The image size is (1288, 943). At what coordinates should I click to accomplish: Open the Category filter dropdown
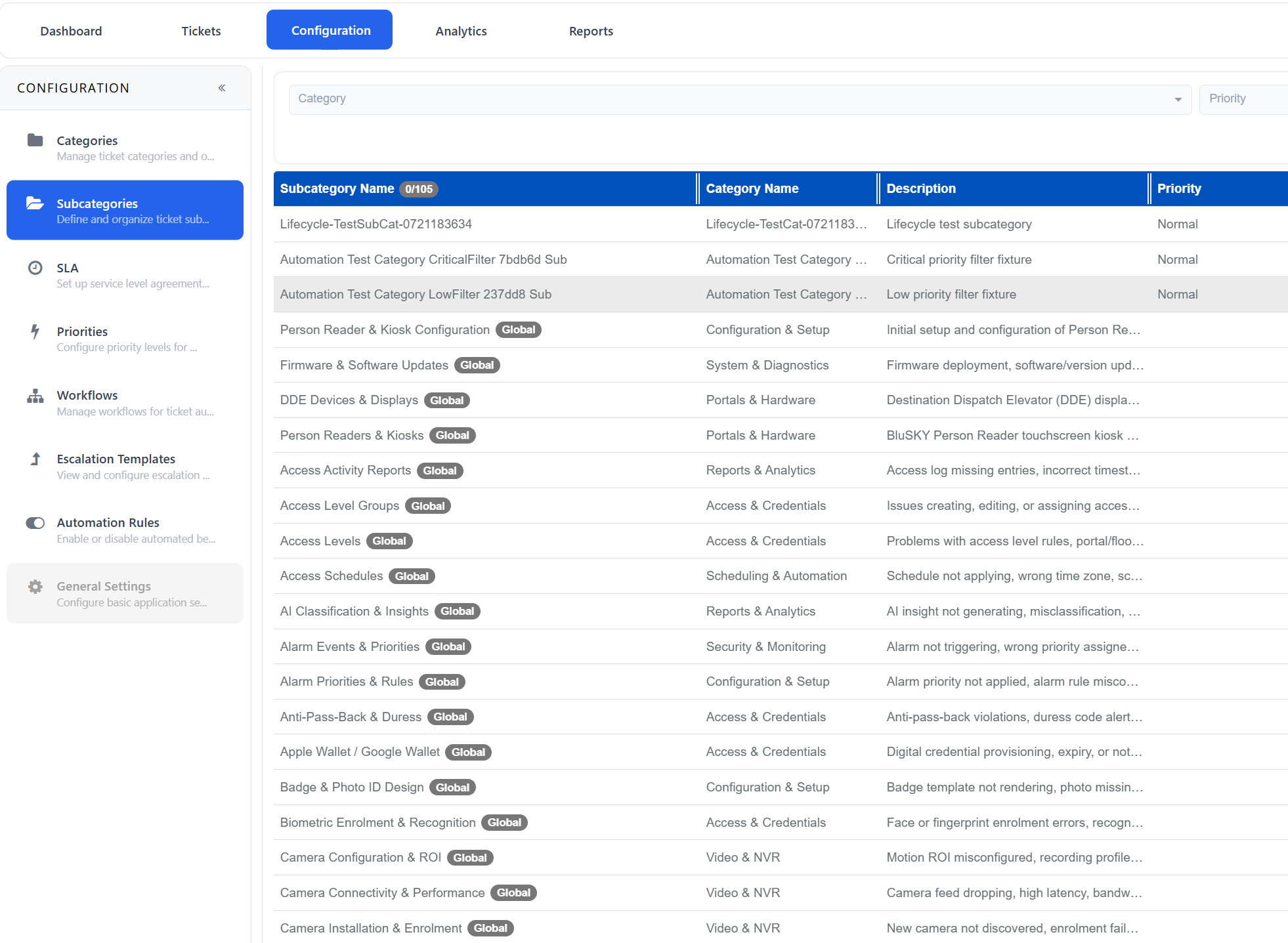pyautogui.click(x=740, y=99)
